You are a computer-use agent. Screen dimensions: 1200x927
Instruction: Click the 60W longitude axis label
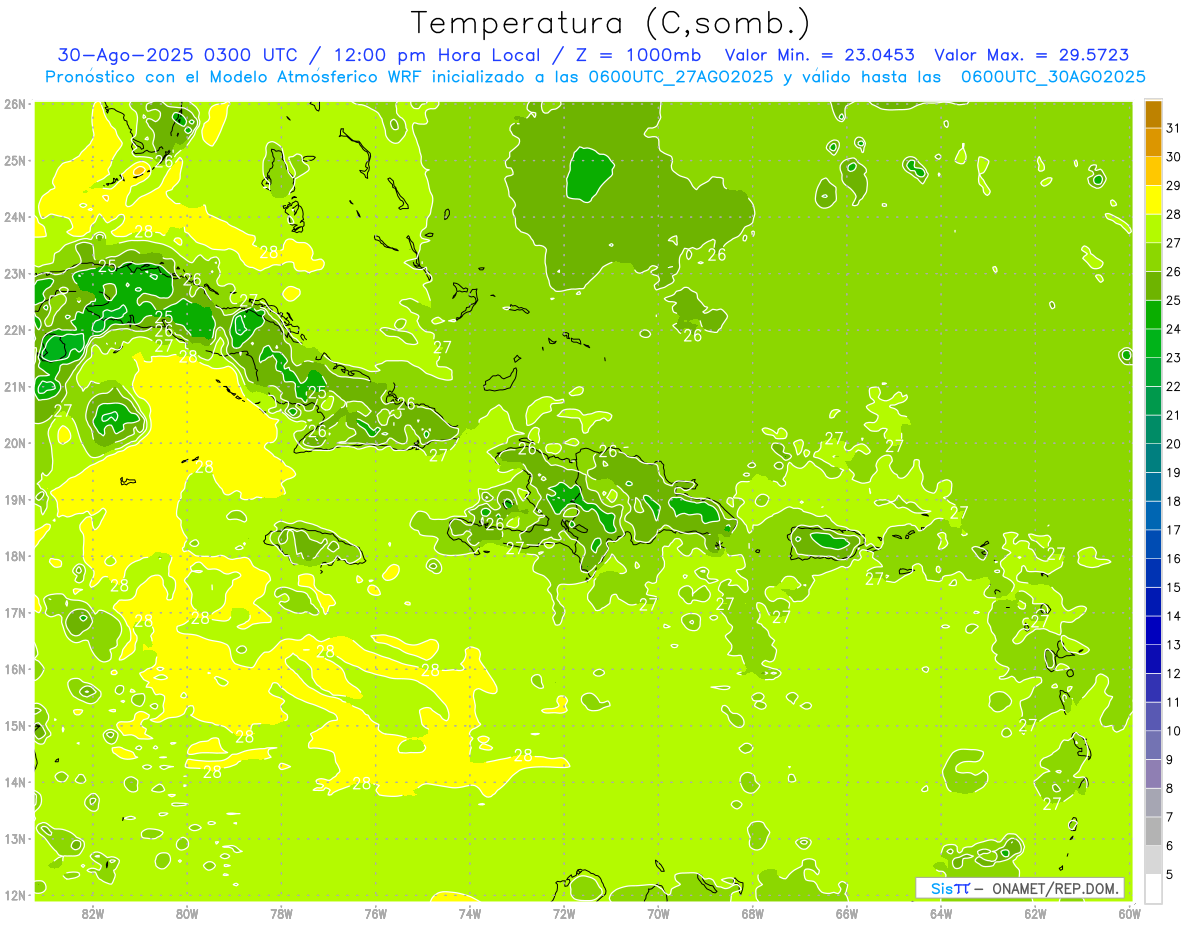click(x=1129, y=912)
